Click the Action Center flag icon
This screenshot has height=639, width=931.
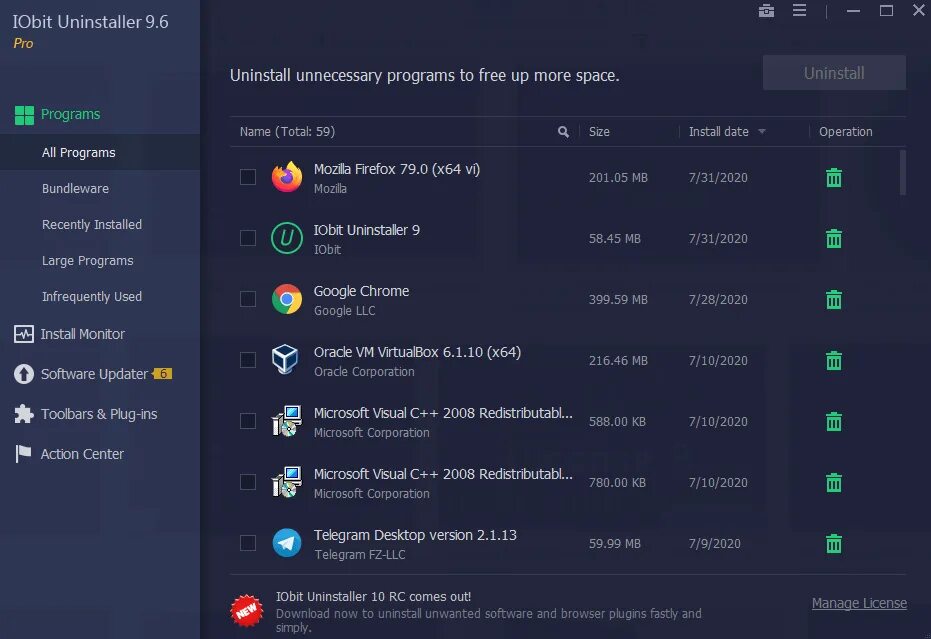[x=23, y=454]
